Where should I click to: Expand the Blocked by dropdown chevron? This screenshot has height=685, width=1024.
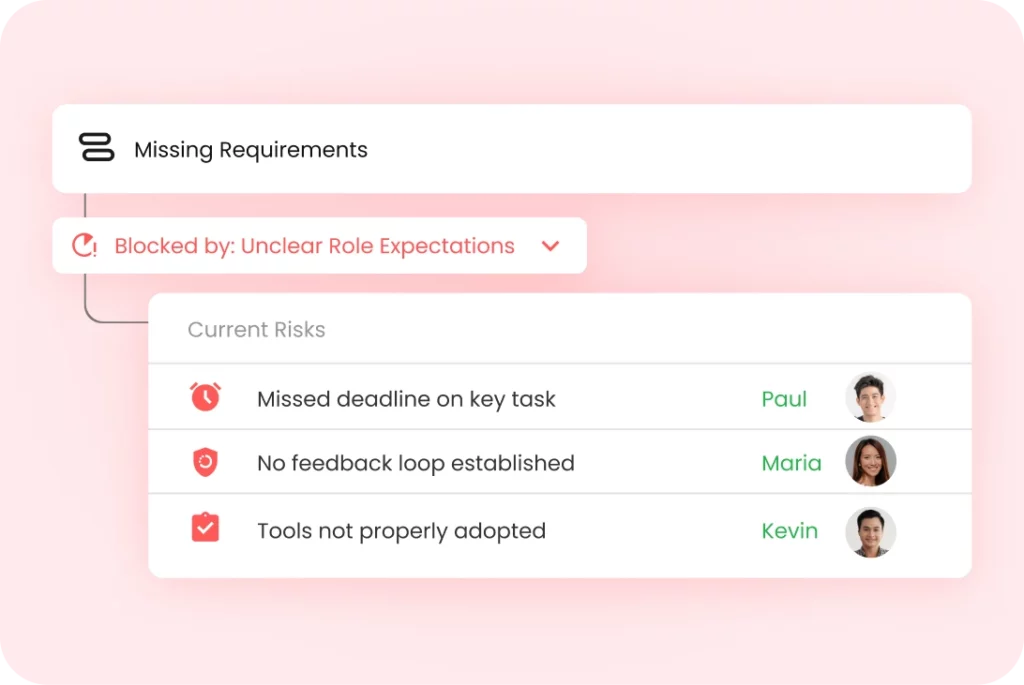(x=550, y=246)
